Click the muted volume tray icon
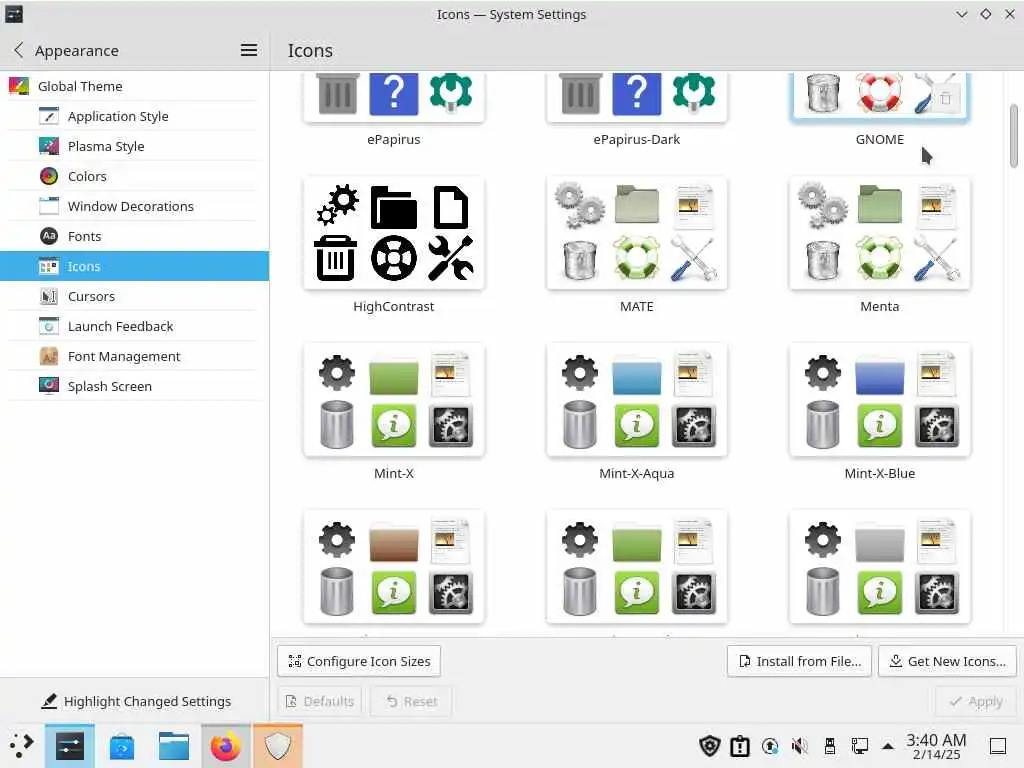Viewport: 1024px width, 768px height. pos(799,746)
